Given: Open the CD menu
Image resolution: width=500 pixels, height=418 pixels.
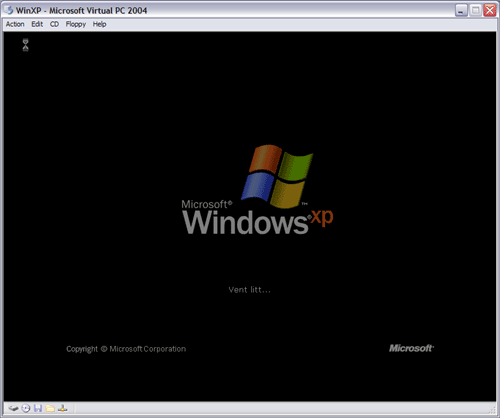Looking at the screenshot, I should pyautogui.click(x=54, y=24).
